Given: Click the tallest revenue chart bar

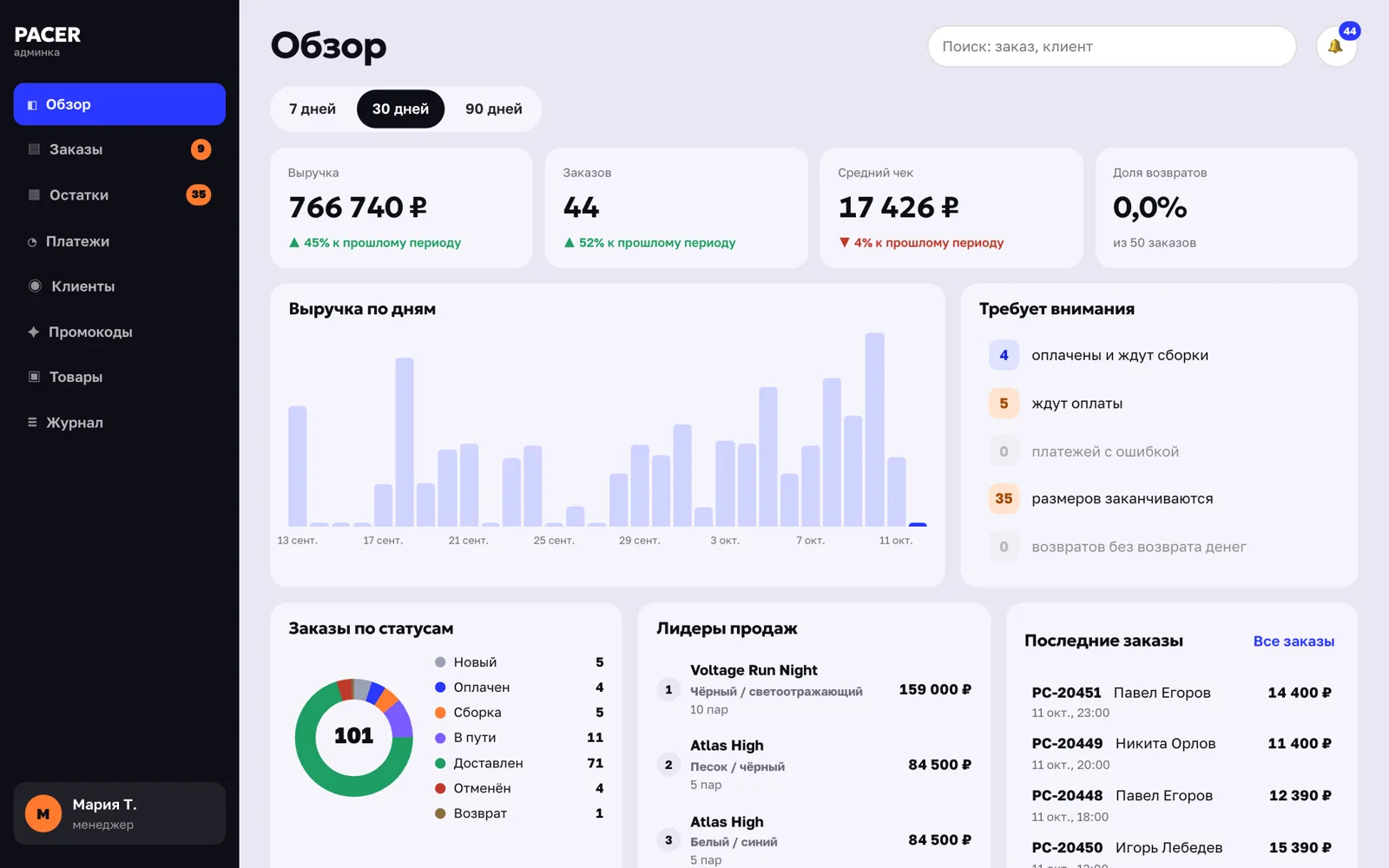Looking at the screenshot, I should click(x=874, y=430).
